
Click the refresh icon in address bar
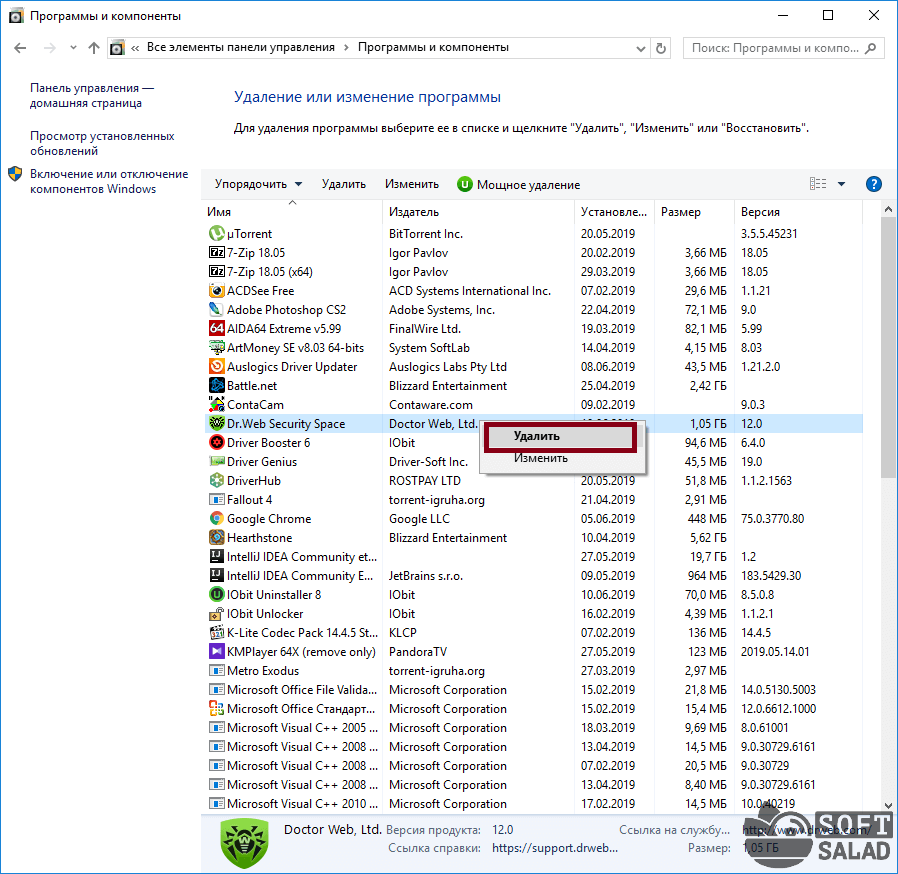(x=660, y=48)
